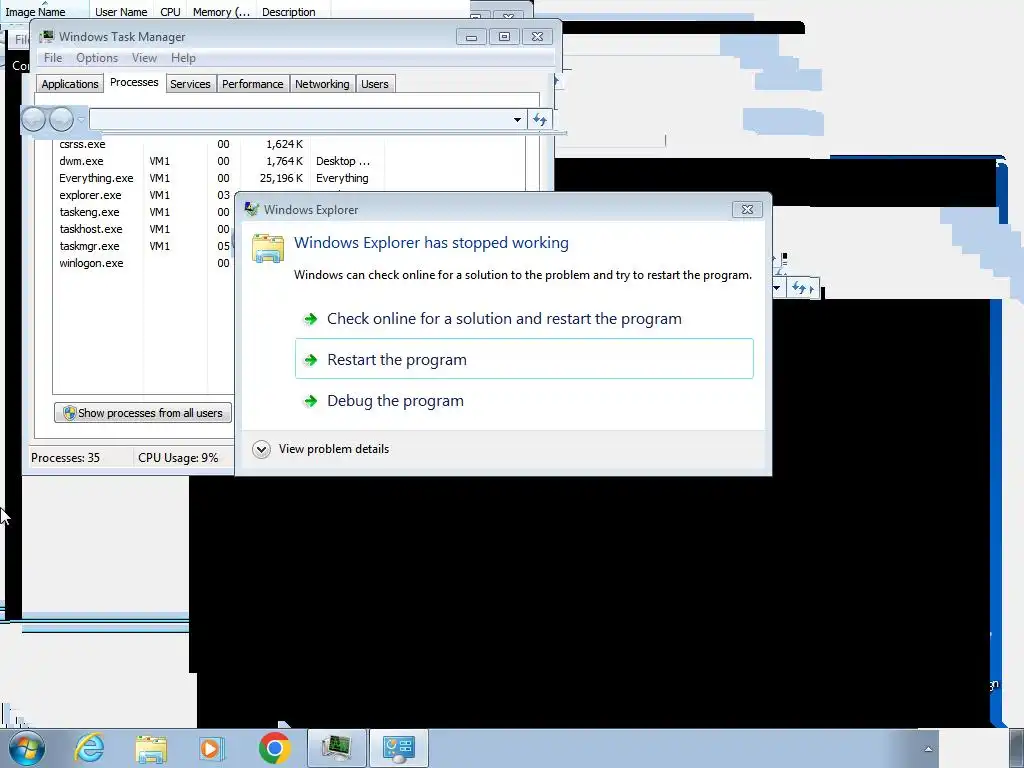Click the back navigation arrow button

pos(33,120)
